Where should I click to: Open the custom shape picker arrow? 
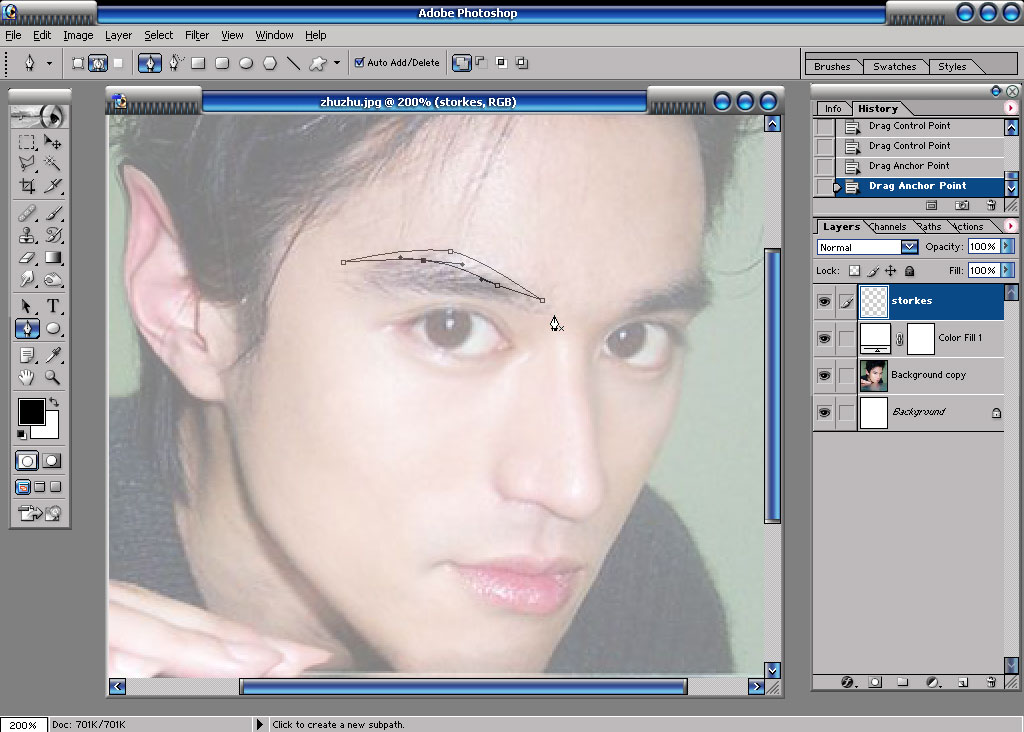337,63
